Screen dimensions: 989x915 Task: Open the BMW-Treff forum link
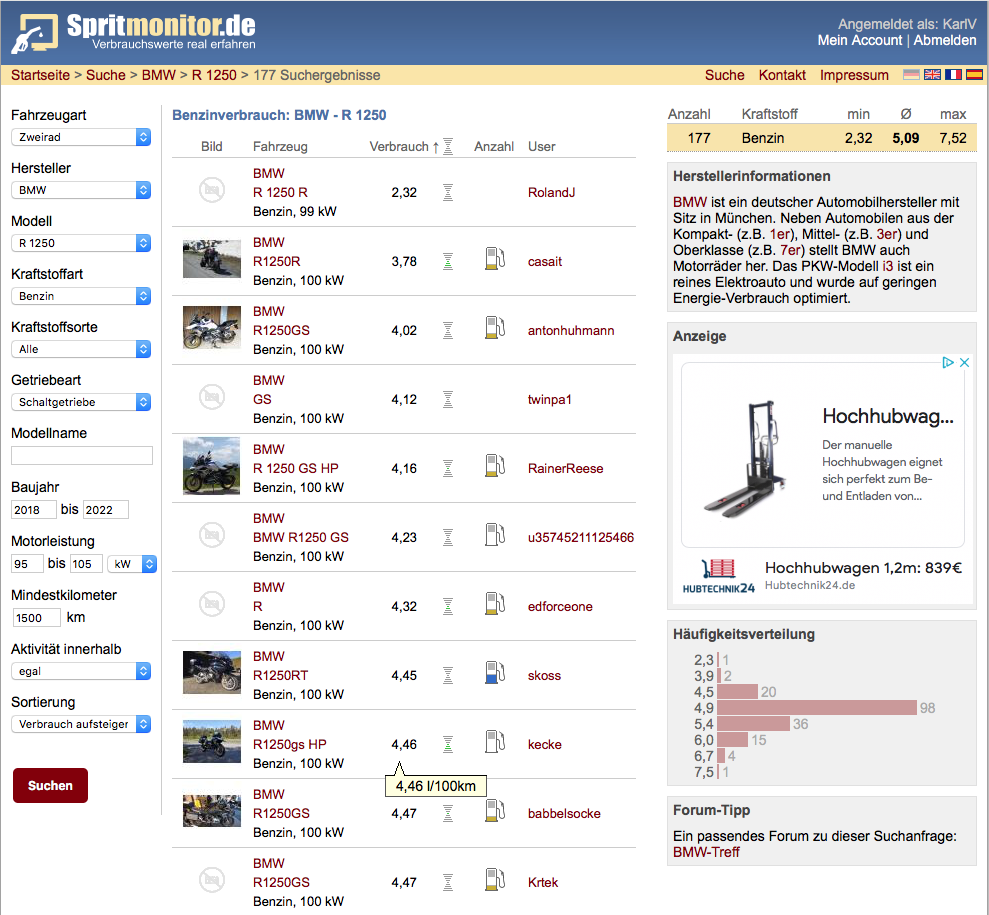click(x=706, y=852)
